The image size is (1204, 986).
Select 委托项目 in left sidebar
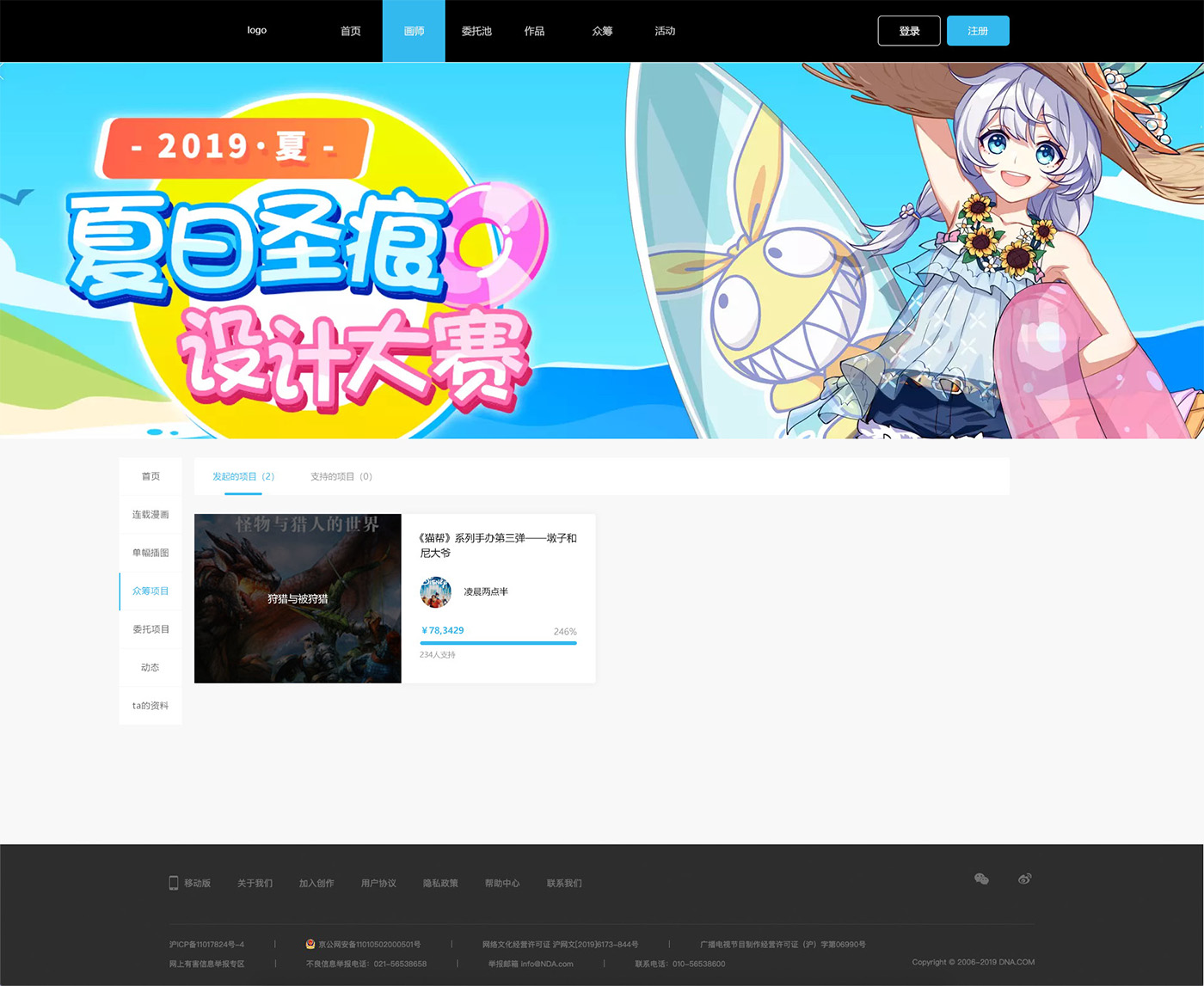click(150, 629)
